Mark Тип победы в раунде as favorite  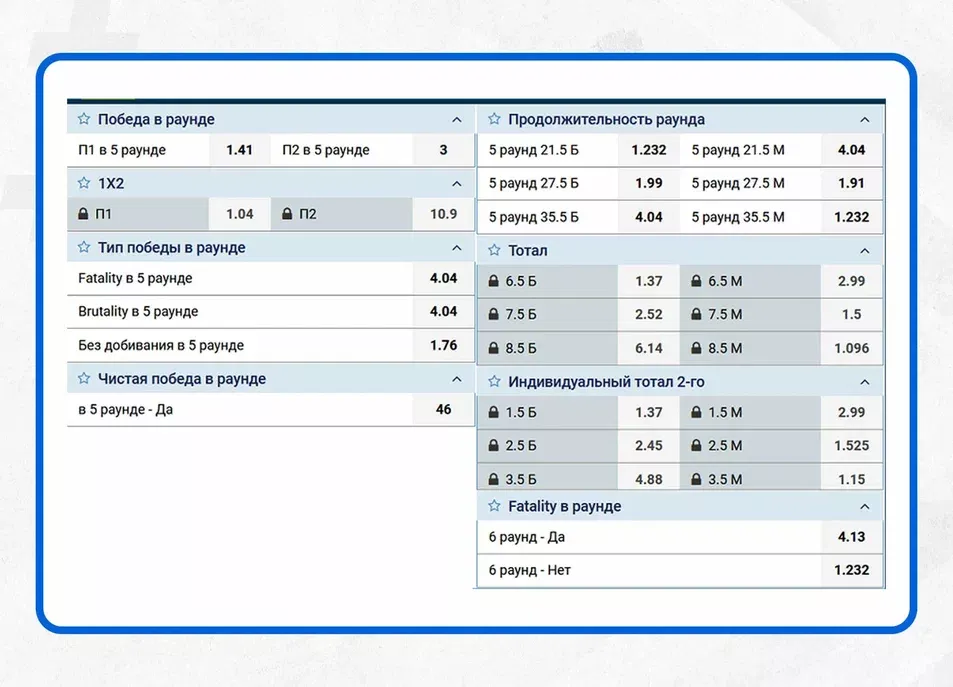(84, 247)
